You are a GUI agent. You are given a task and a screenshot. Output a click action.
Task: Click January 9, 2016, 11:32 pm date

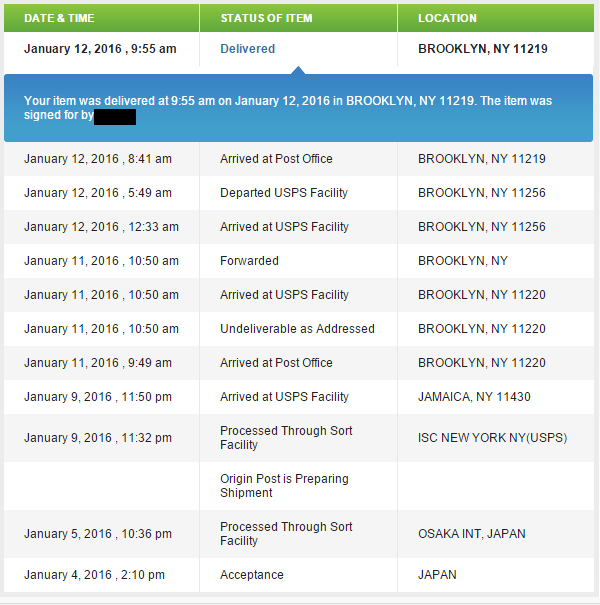(x=97, y=438)
